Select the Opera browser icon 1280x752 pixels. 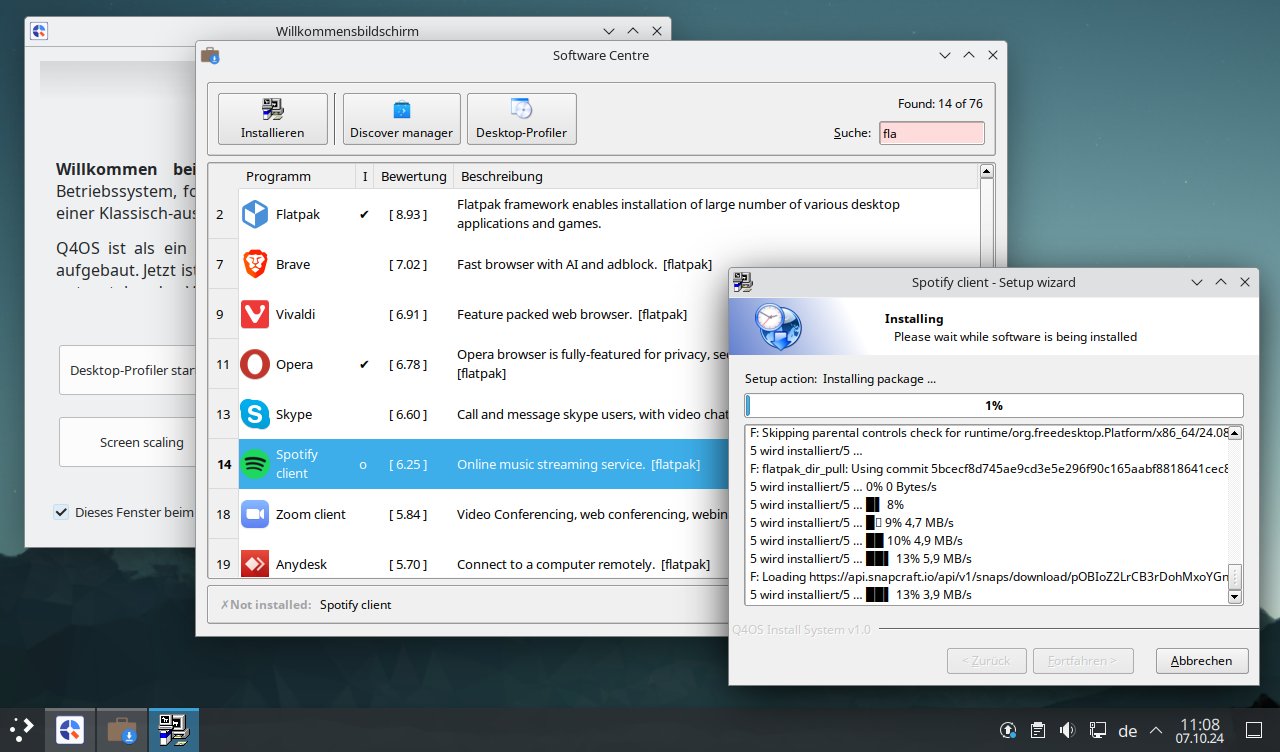tap(256, 364)
